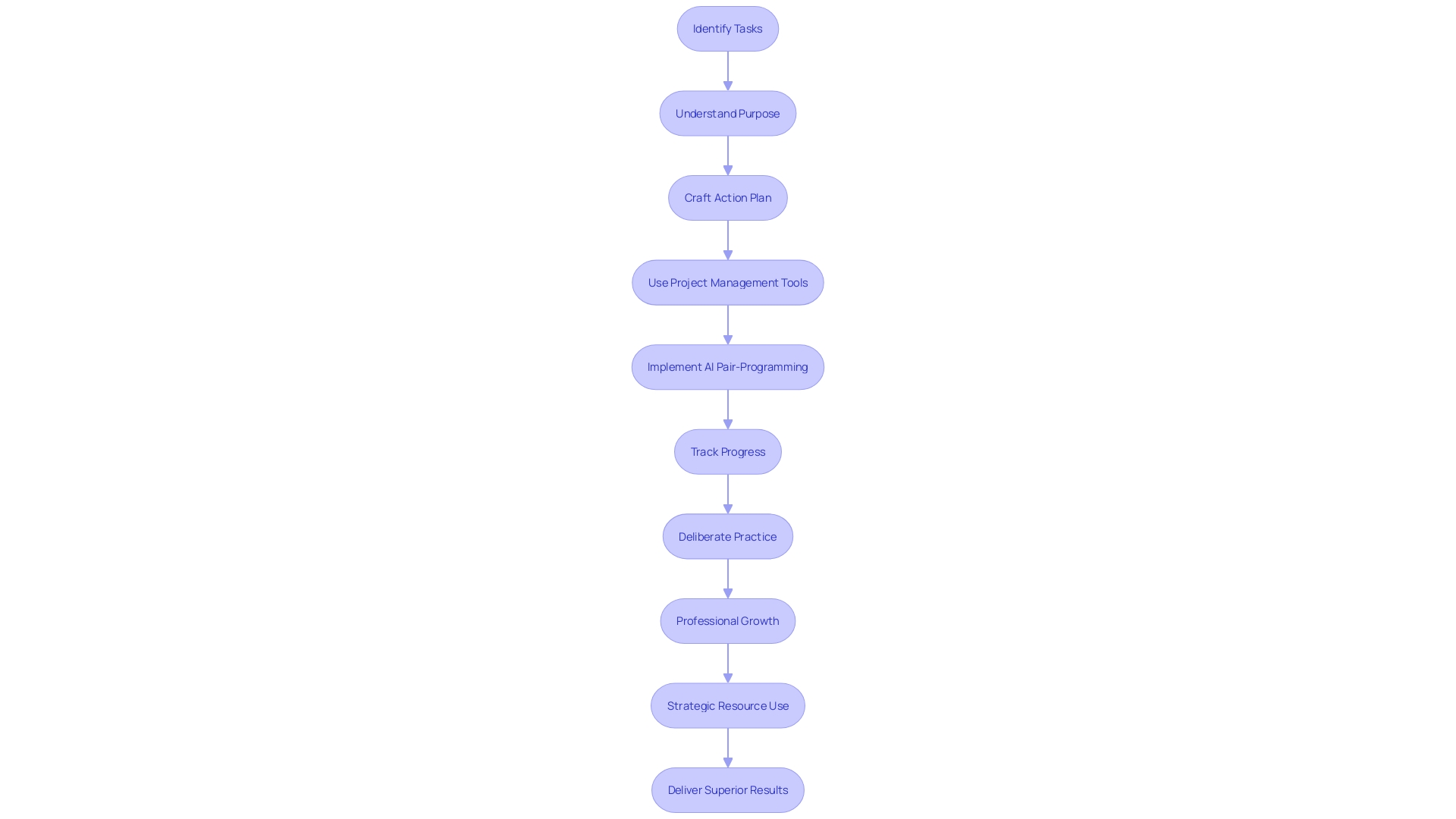Click the Deliver Superior Results node

[x=727, y=790]
